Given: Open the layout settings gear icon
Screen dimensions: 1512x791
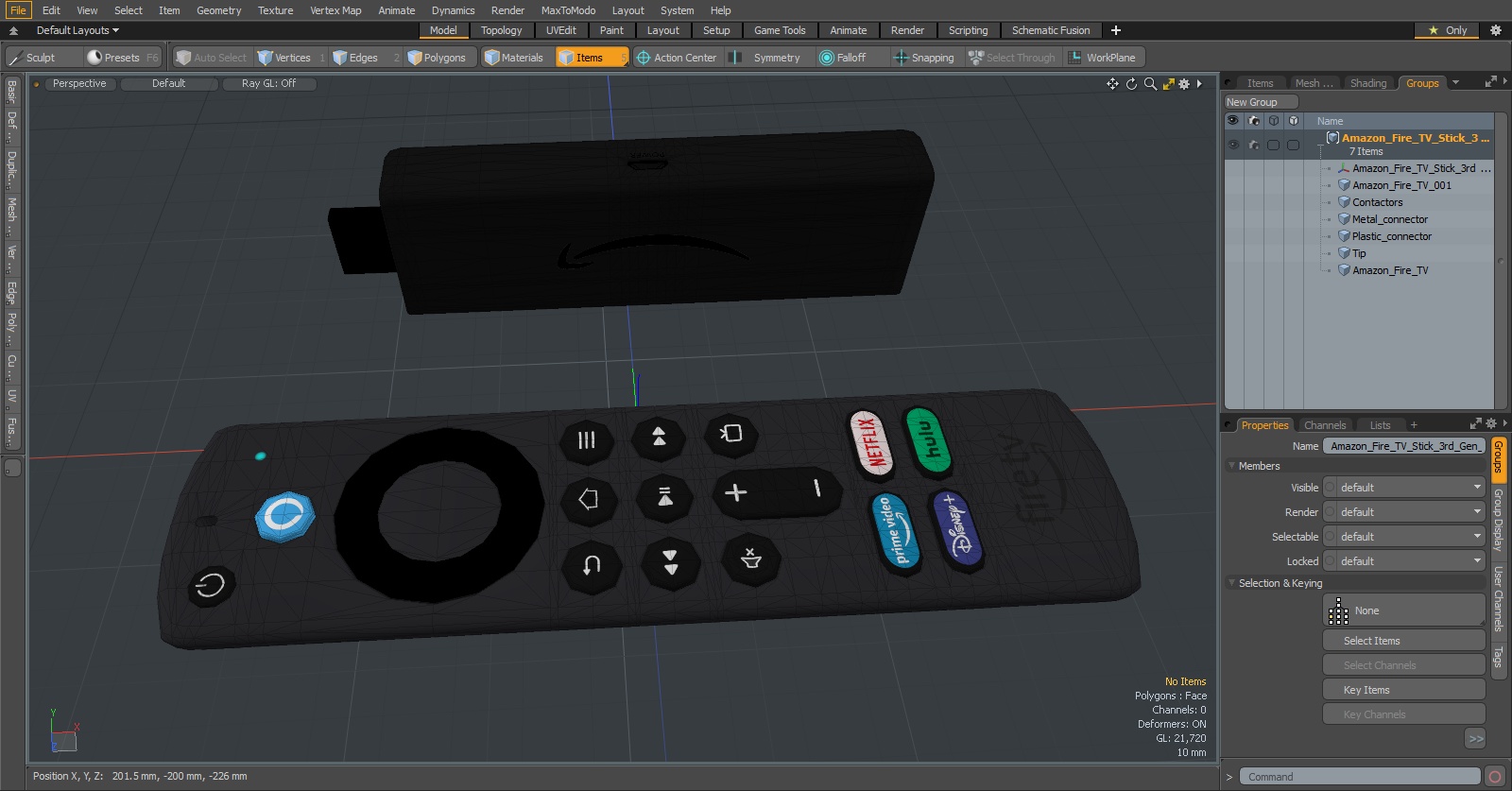Looking at the screenshot, I should pyautogui.click(x=1496, y=30).
